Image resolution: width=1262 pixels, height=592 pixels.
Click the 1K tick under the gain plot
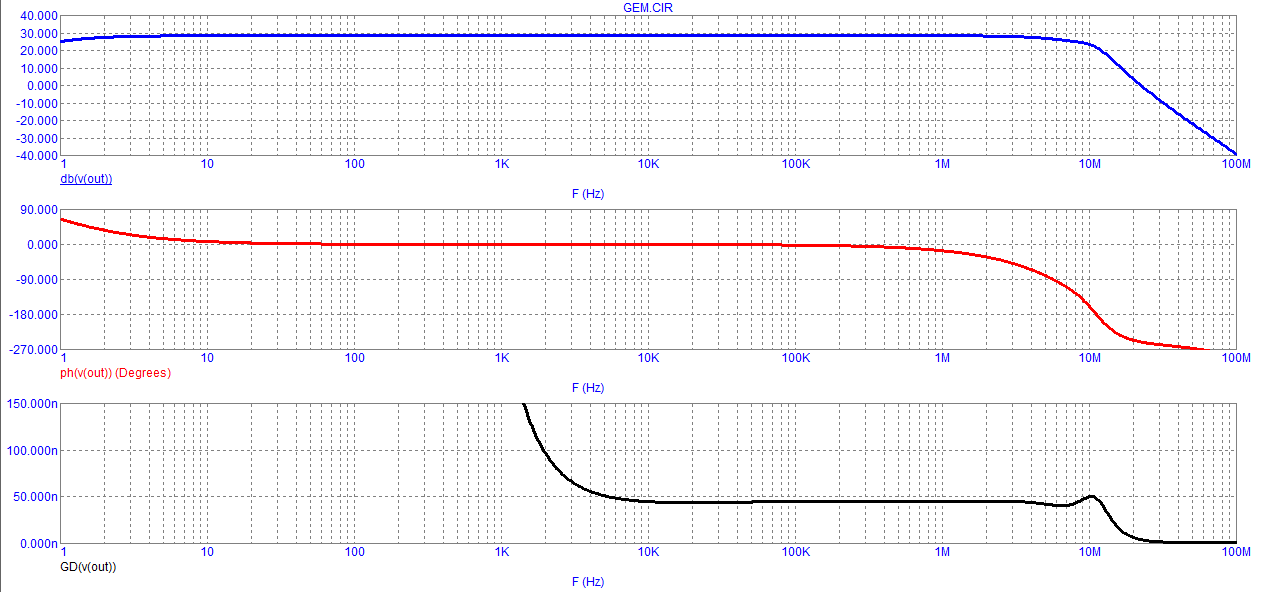click(502, 164)
